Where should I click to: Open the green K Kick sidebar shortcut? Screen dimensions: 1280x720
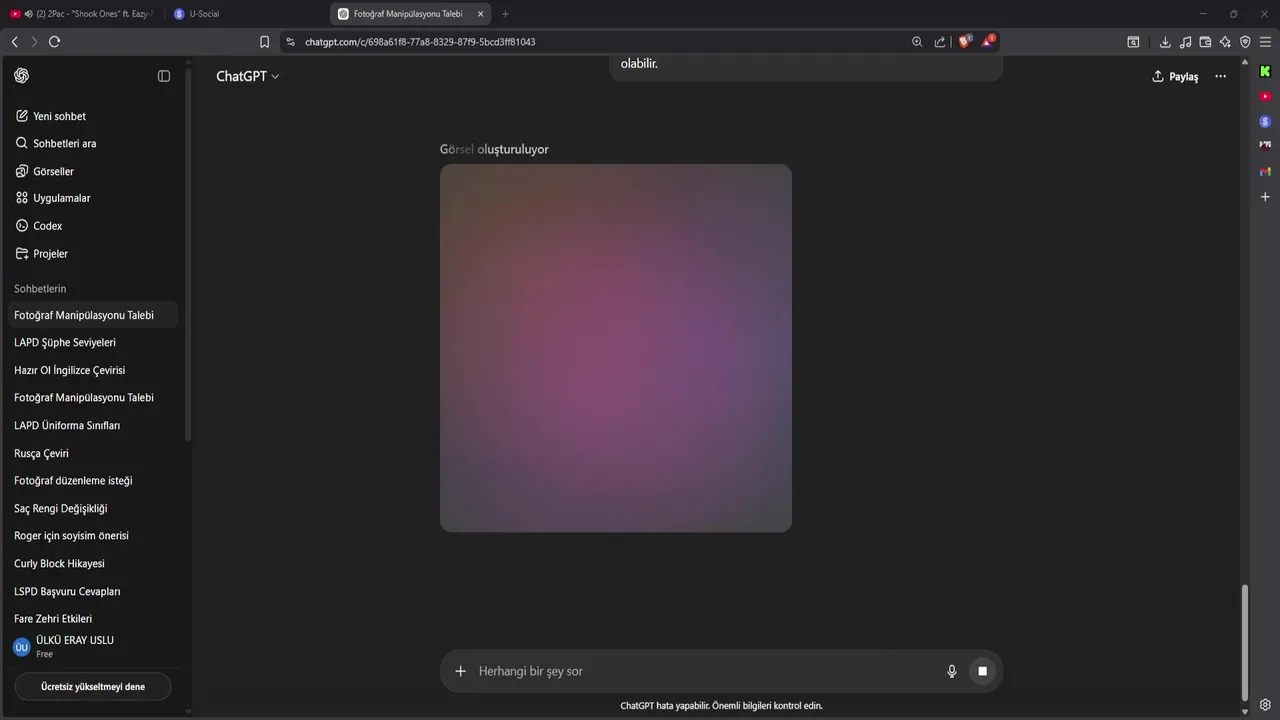pyautogui.click(x=1265, y=71)
